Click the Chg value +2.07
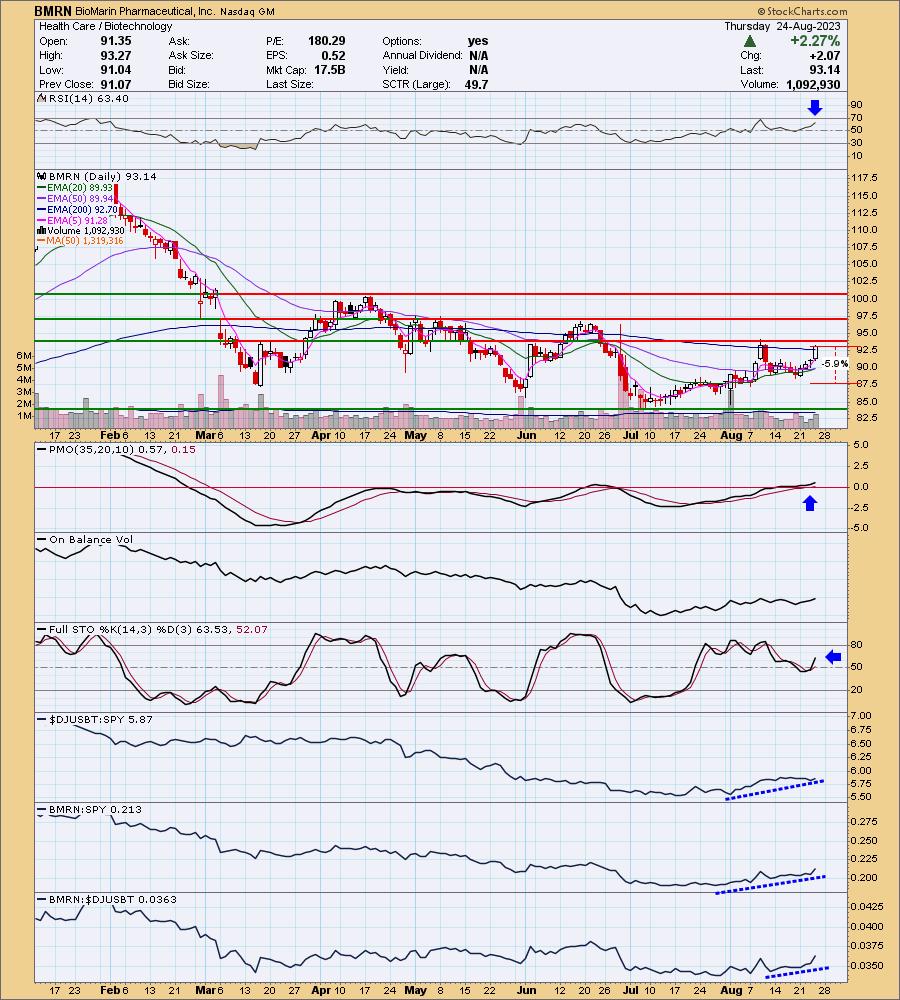The width and height of the screenshot is (900, 1000). tap(823, 55)
